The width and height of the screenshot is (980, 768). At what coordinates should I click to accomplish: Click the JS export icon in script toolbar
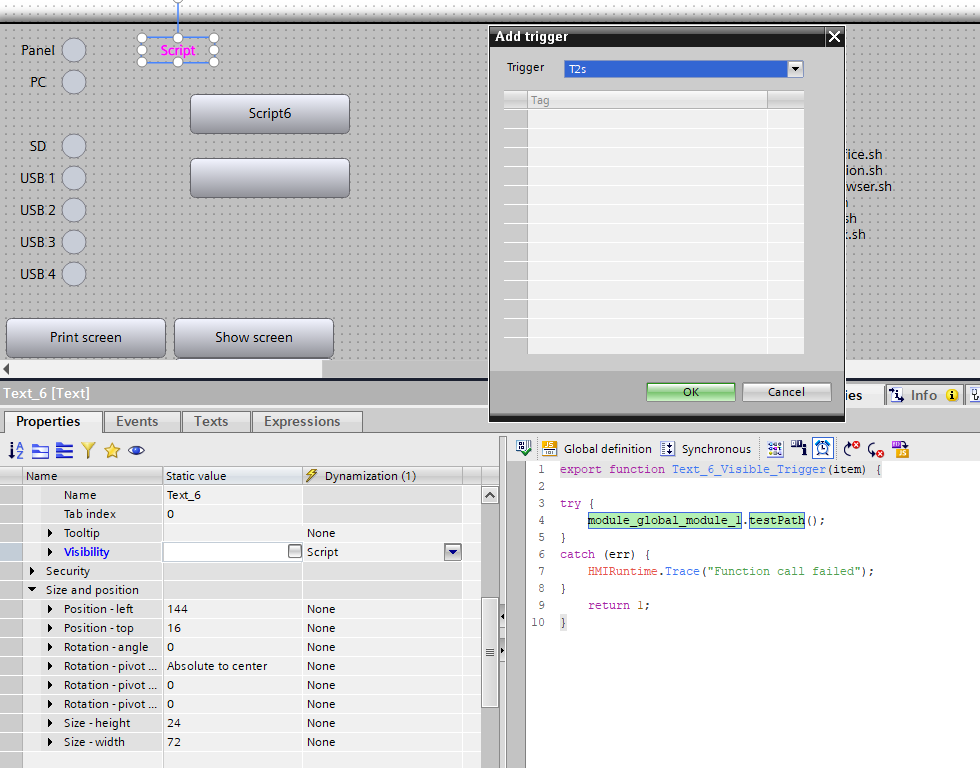(900, 449)
